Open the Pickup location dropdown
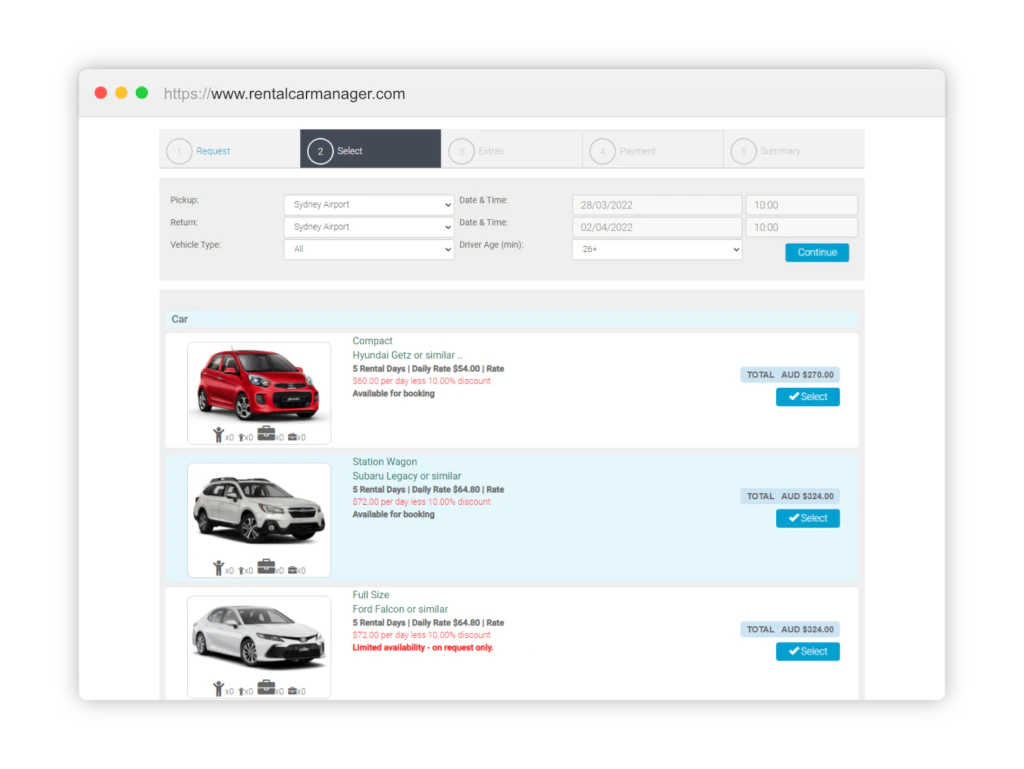This screenshot has height=769, width=1024. point(368,204)
